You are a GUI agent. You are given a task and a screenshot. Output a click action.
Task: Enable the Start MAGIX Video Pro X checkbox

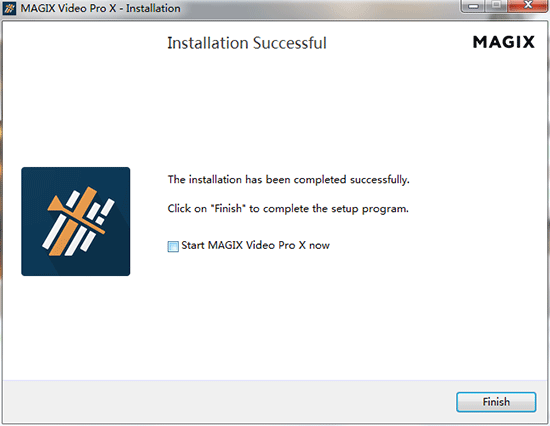(173, 246)
